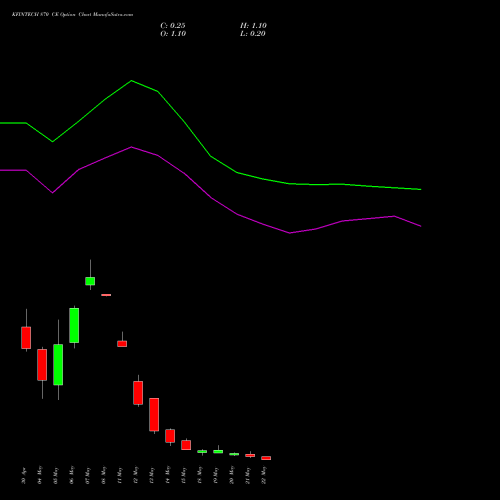Select the small green candle for 18 May
Image resolution: width=500 pixels, height=500 pixels.
202,452
